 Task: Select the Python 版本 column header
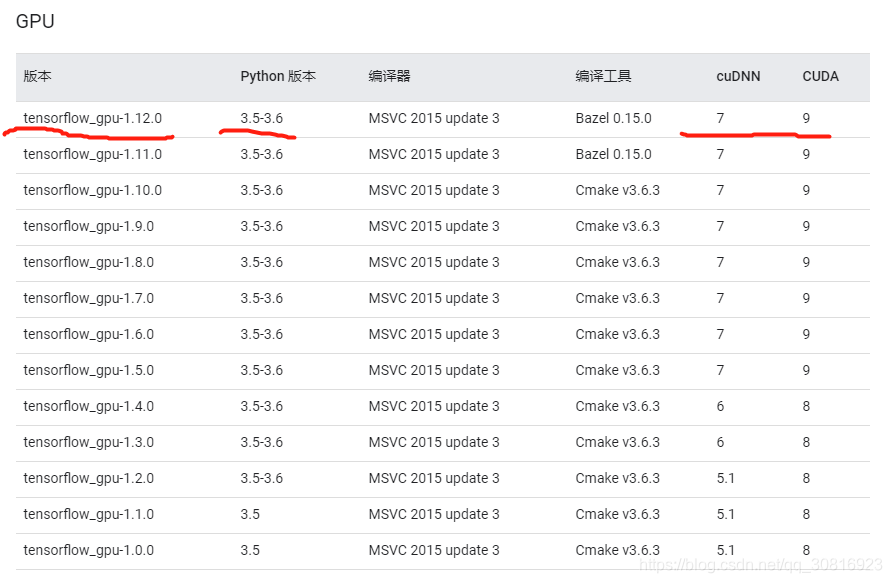pyautogui.click(x=278, y=76)
